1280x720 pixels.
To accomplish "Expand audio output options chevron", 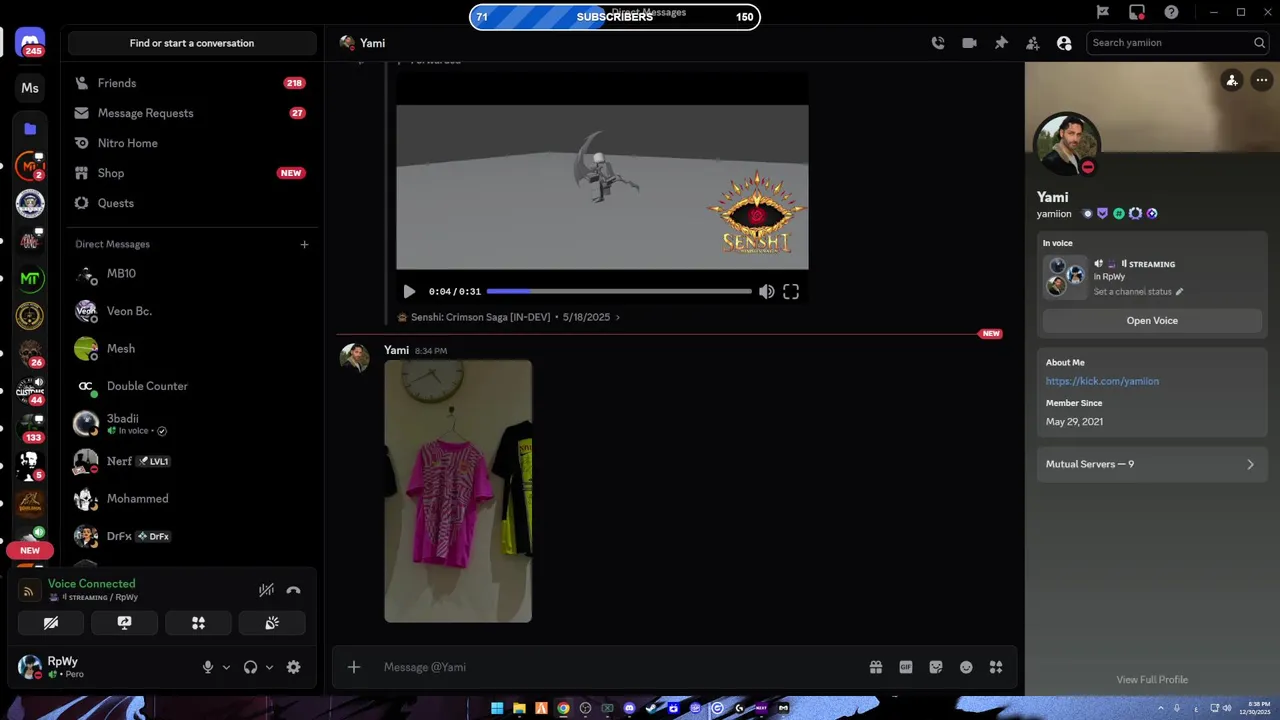I will click(x=269, y=667).
